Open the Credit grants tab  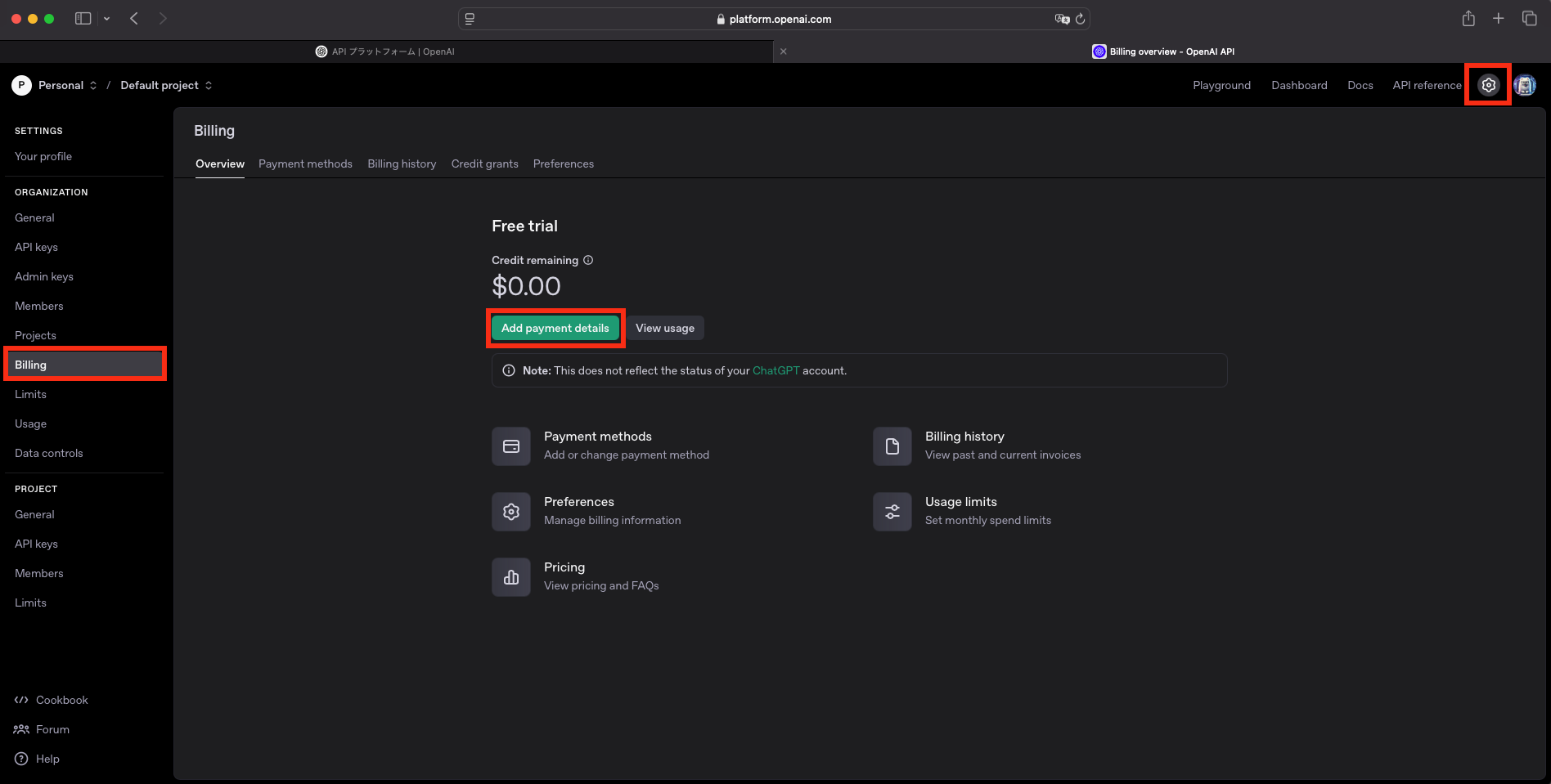pyautogui.click(x=484, y=164)
